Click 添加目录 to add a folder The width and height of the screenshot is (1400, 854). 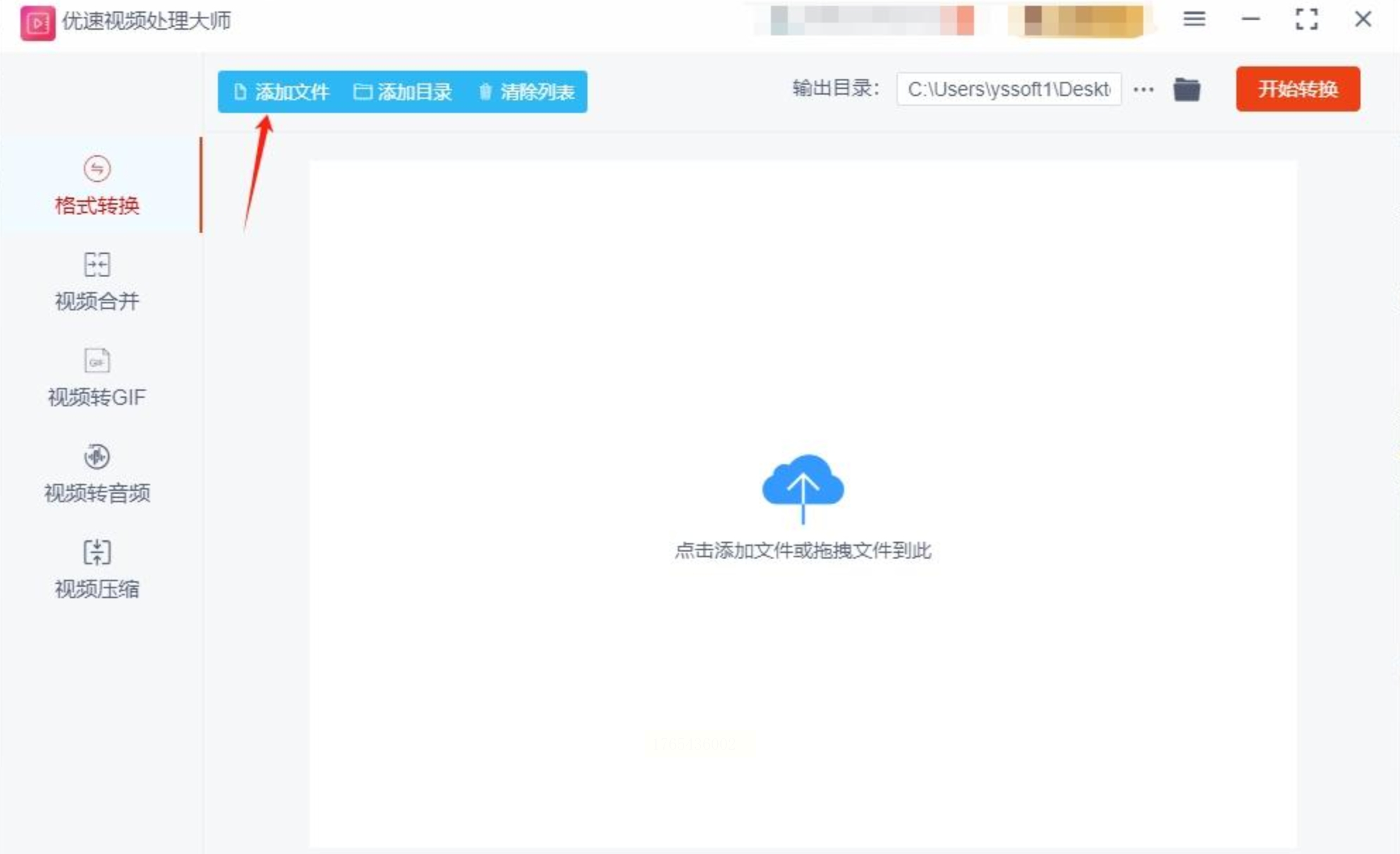coord(403,92)
